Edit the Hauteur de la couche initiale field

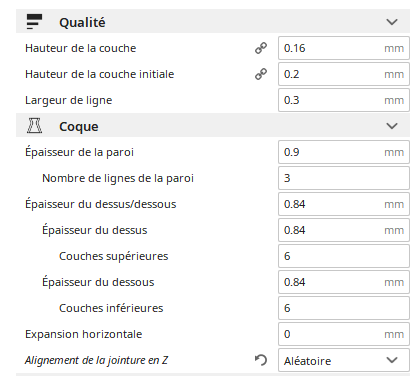344,74
